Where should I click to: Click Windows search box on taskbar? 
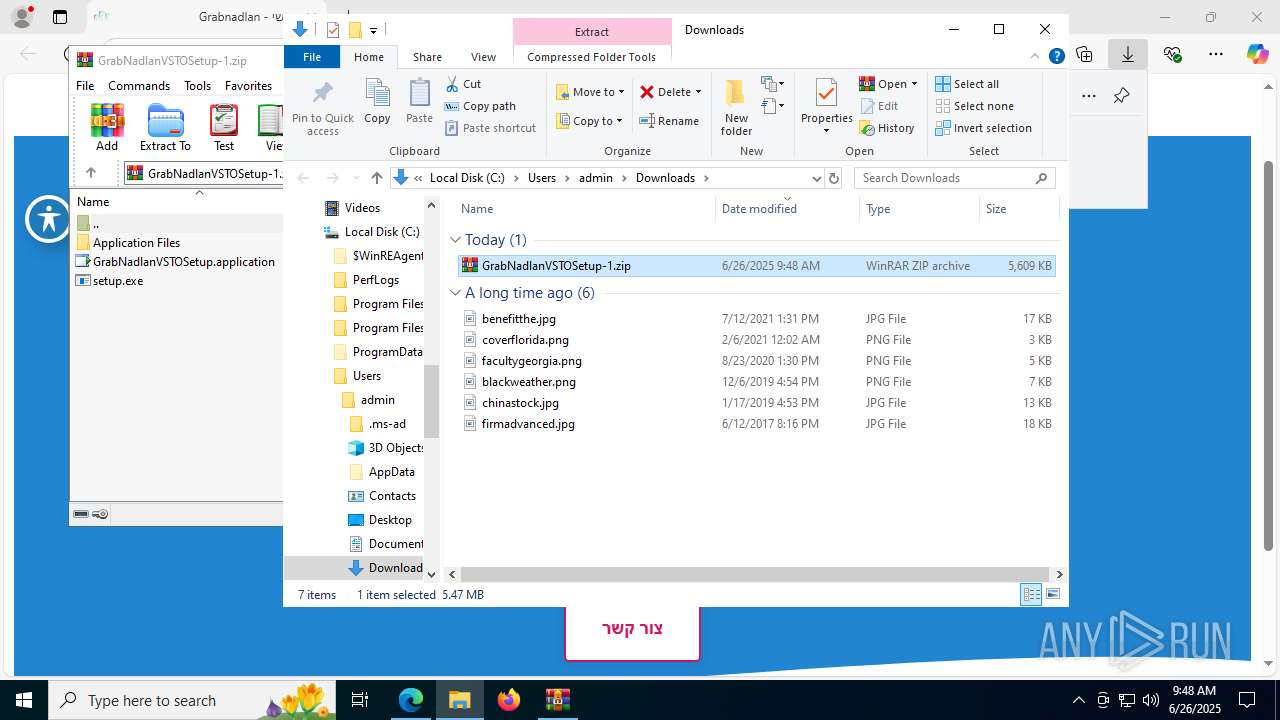click(x=190, y=700)
